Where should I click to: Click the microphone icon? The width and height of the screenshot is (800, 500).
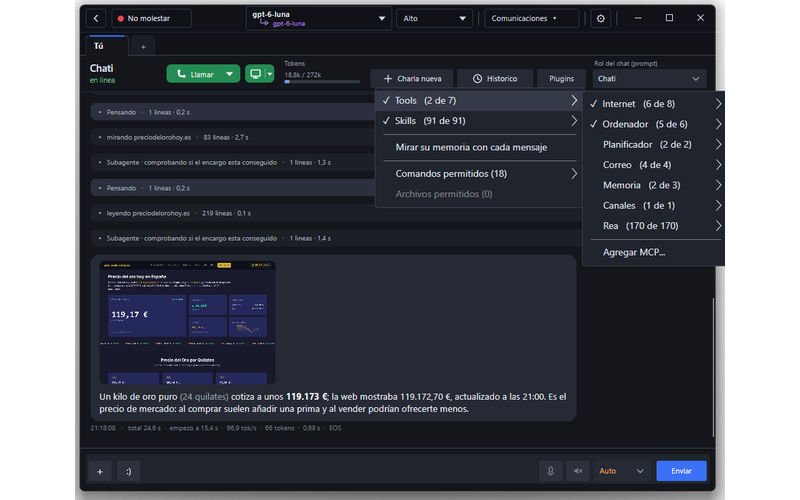tap(551, 471)
